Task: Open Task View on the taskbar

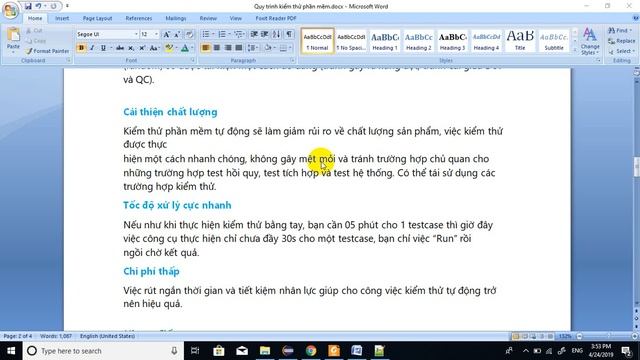Action: pos(195,351)
